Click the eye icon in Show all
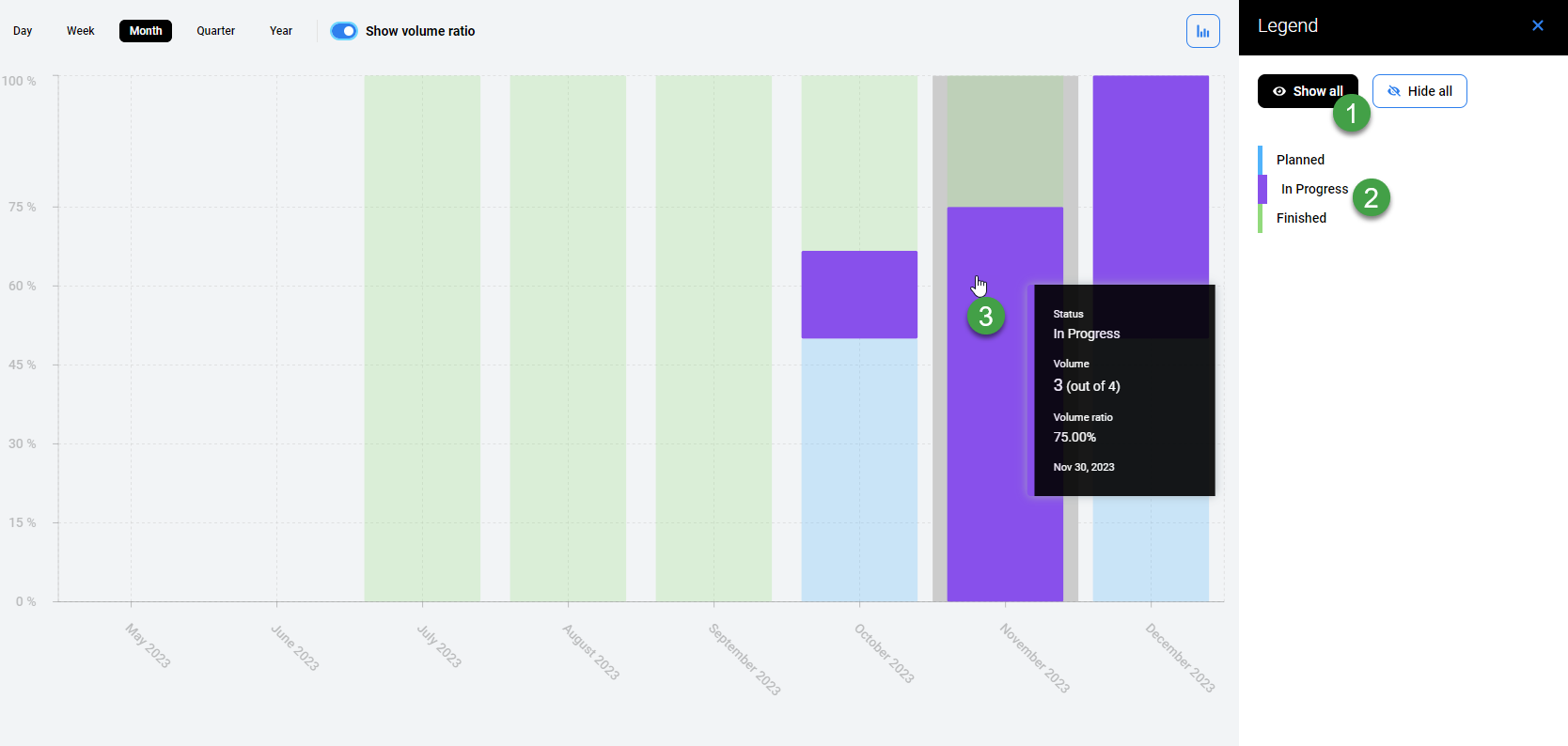 (1278, 91)
